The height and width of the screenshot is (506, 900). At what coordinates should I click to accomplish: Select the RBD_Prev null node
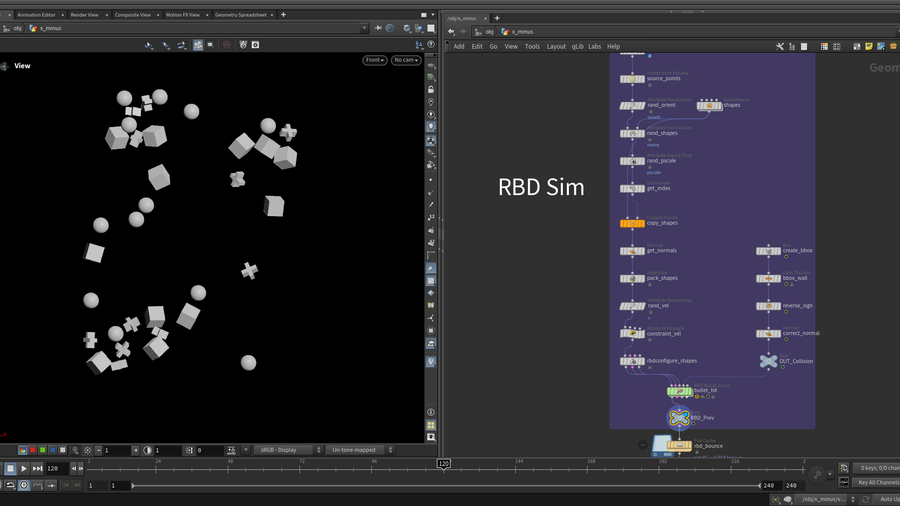(x=678, y=417)
